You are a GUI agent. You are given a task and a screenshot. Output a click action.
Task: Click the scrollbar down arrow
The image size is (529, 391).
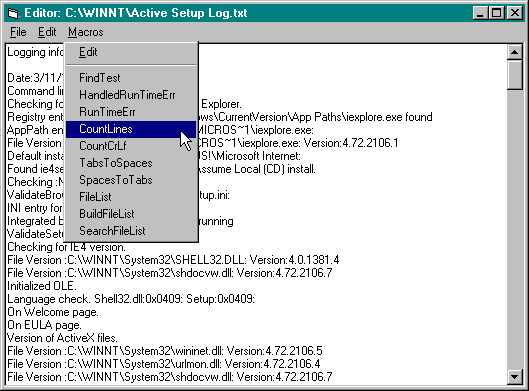514,377
